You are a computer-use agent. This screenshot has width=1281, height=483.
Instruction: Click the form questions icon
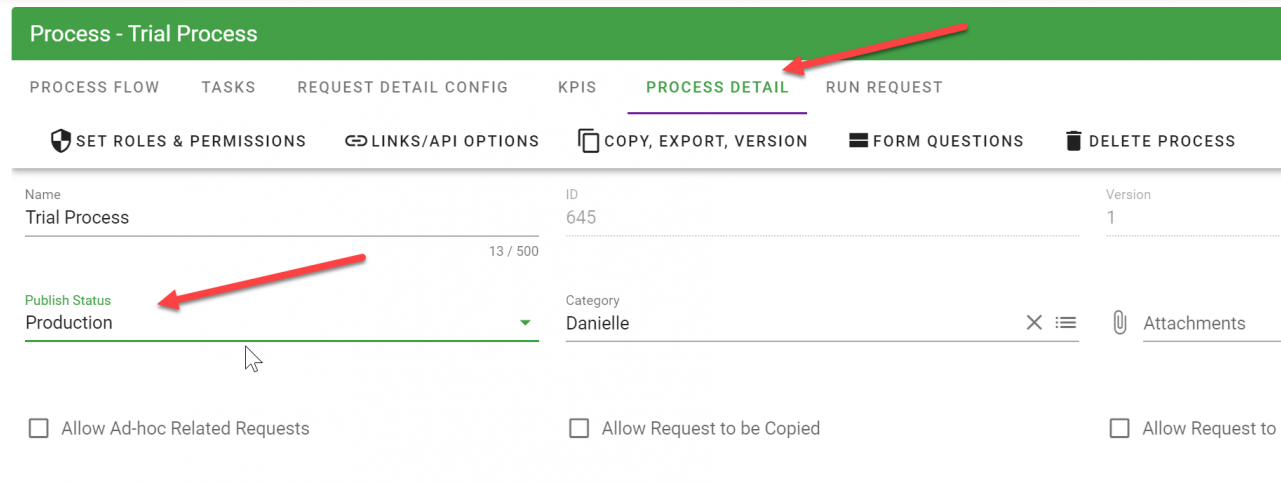857,141
